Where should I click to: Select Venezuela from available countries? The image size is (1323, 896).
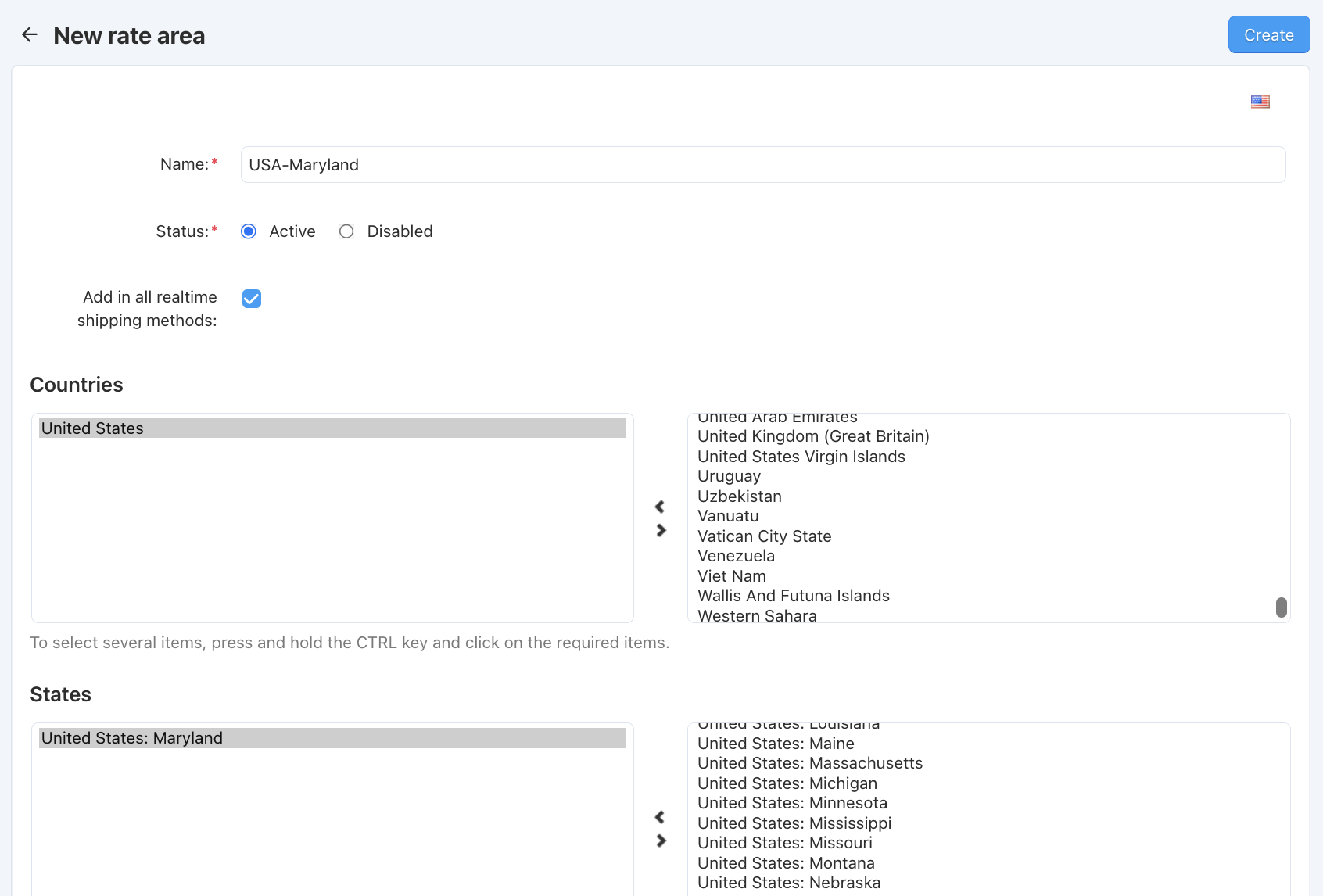tap(736, 556)
